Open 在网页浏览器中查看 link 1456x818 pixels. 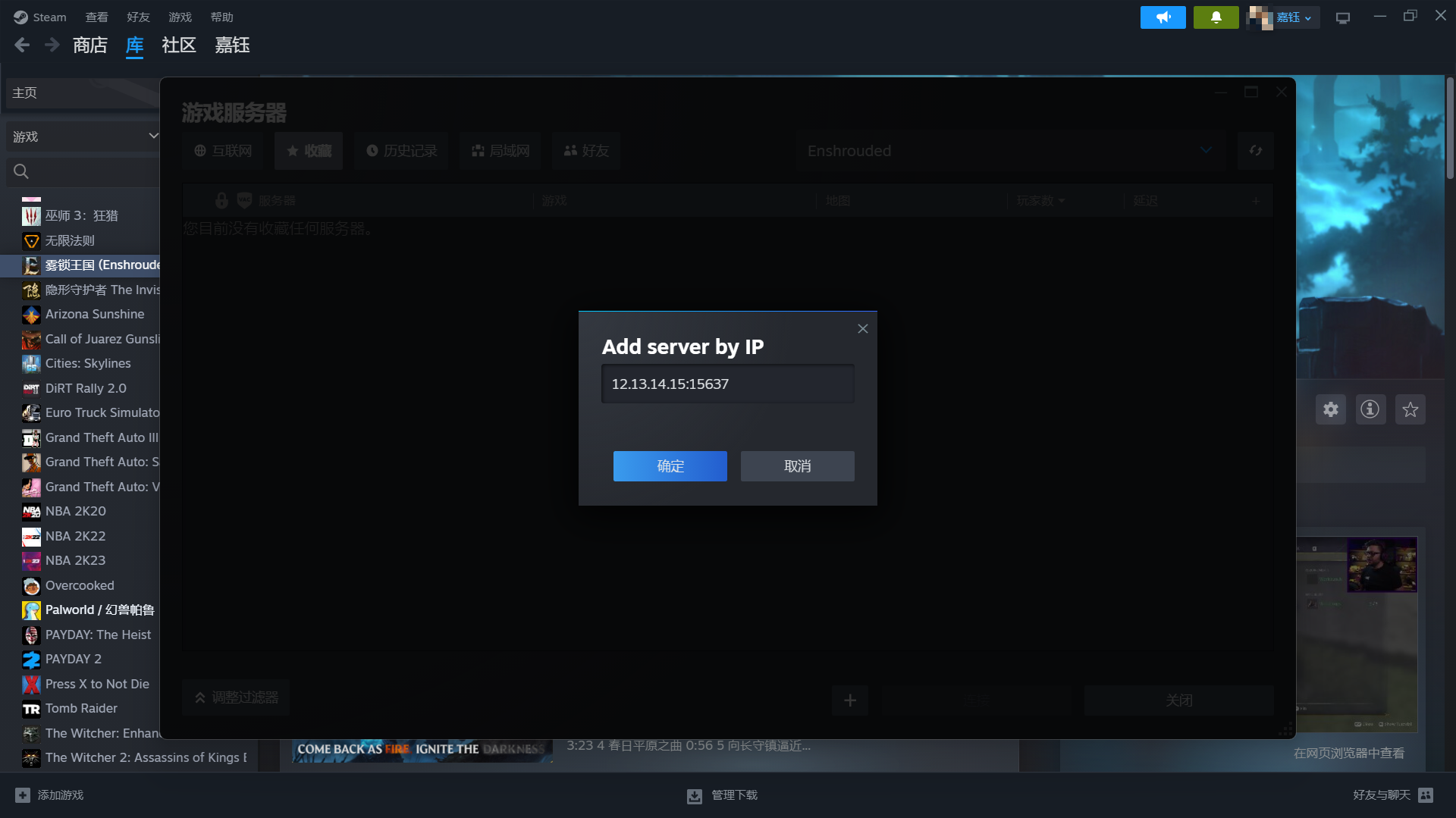1348,754
